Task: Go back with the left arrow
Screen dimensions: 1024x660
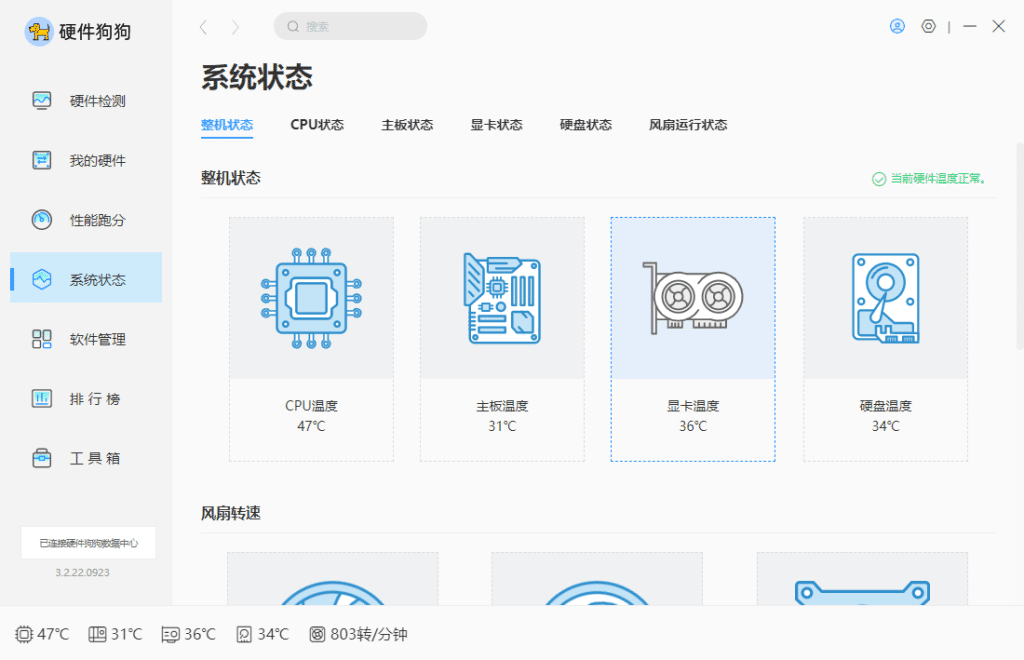Action: point(203,27)
